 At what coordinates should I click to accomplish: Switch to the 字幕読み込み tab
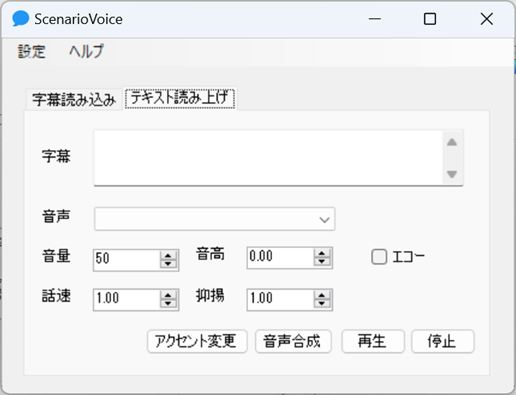(74, 99)
